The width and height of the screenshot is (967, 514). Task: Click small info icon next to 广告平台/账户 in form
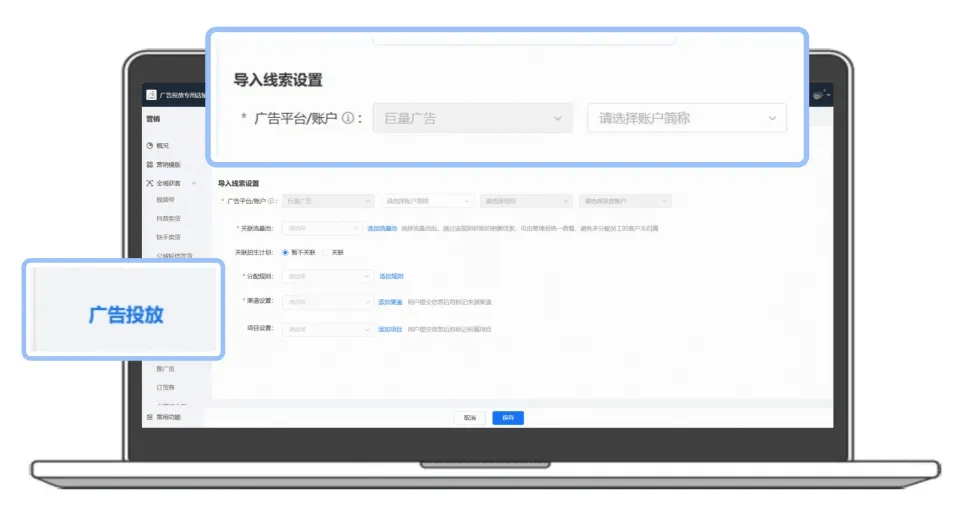click(270, 201)
